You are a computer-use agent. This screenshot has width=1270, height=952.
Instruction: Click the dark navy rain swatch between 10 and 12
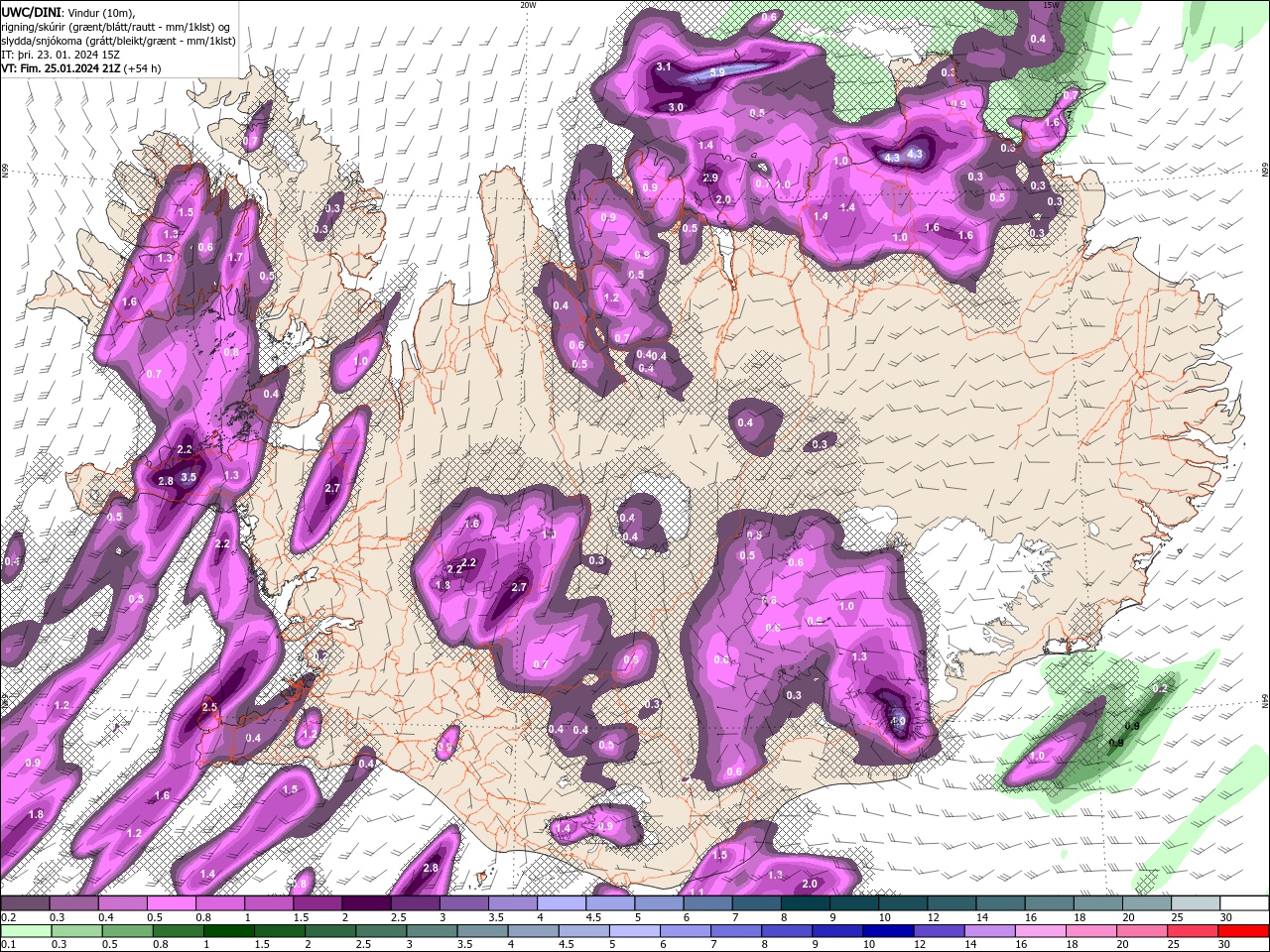pos(887,931)
